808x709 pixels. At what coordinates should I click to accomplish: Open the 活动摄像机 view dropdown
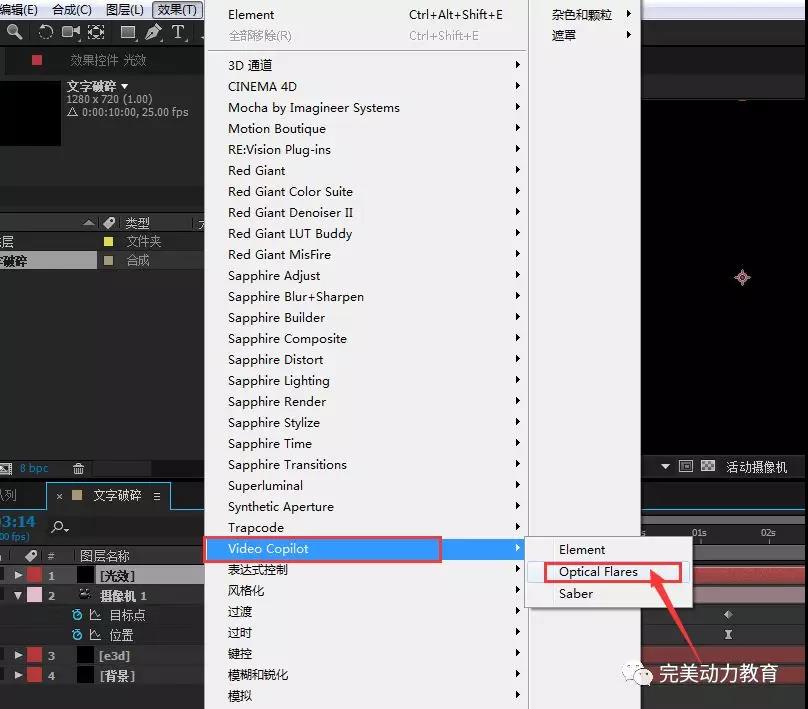pyautogui.click(x=756, y=467)
